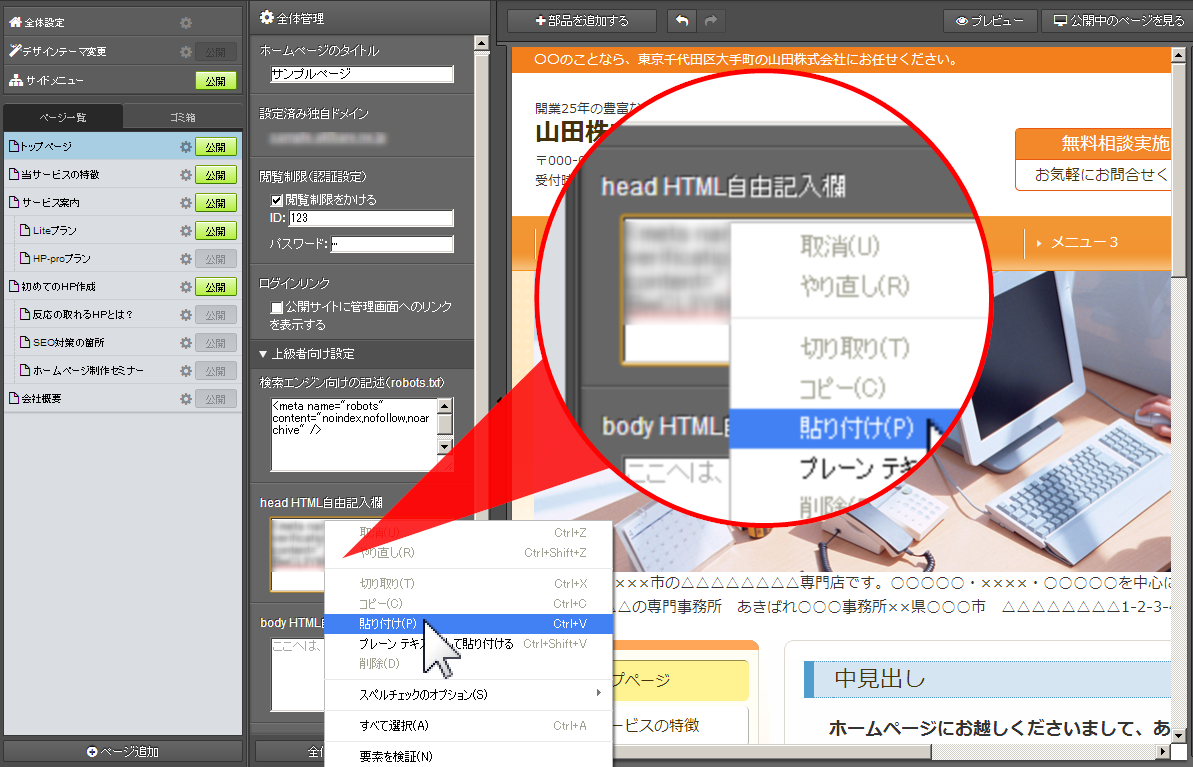Open settings gear for トップページ

point(186,147)
